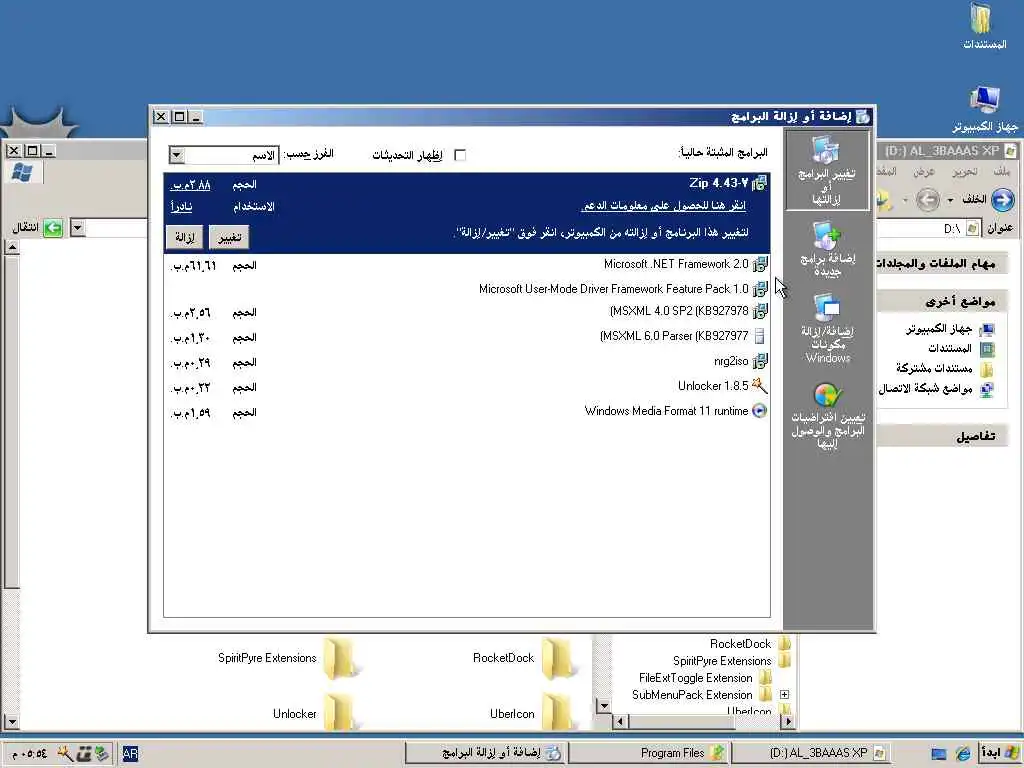This screenshot has height=768, width=1024.
Task: Open the Documents desktop icon
Action: 981,18
